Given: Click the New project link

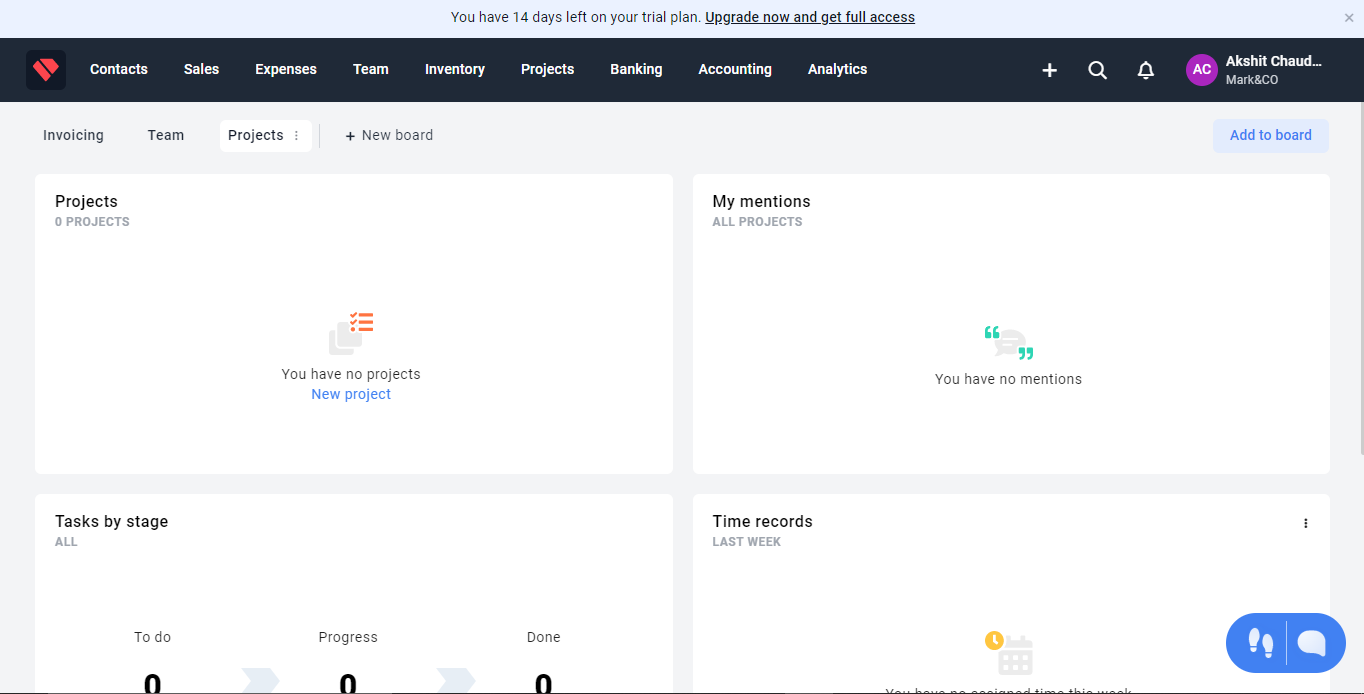Looking at the screenshot, I should tap(351, 395).
